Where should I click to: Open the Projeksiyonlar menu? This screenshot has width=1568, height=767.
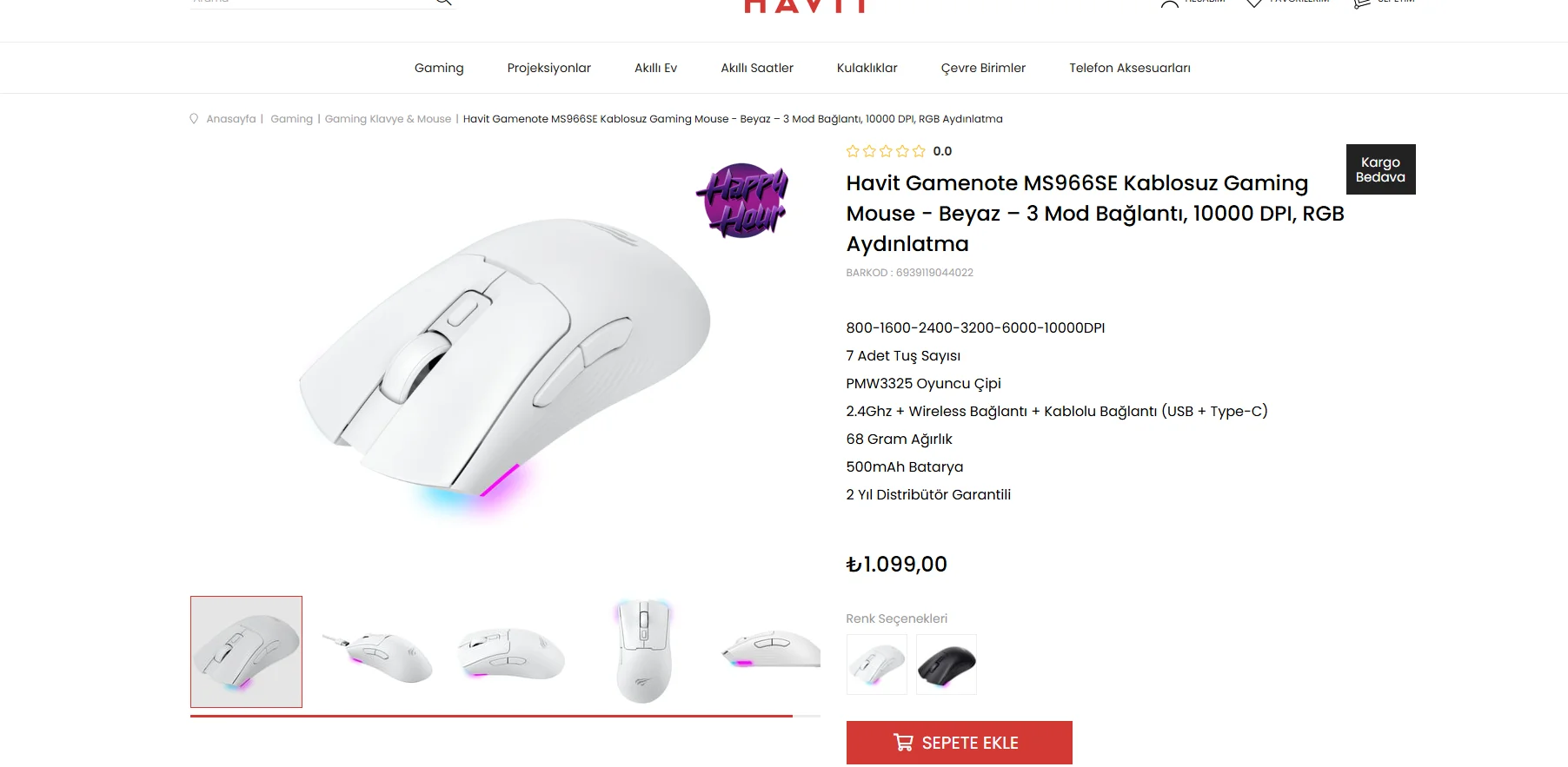coord(548,68)
